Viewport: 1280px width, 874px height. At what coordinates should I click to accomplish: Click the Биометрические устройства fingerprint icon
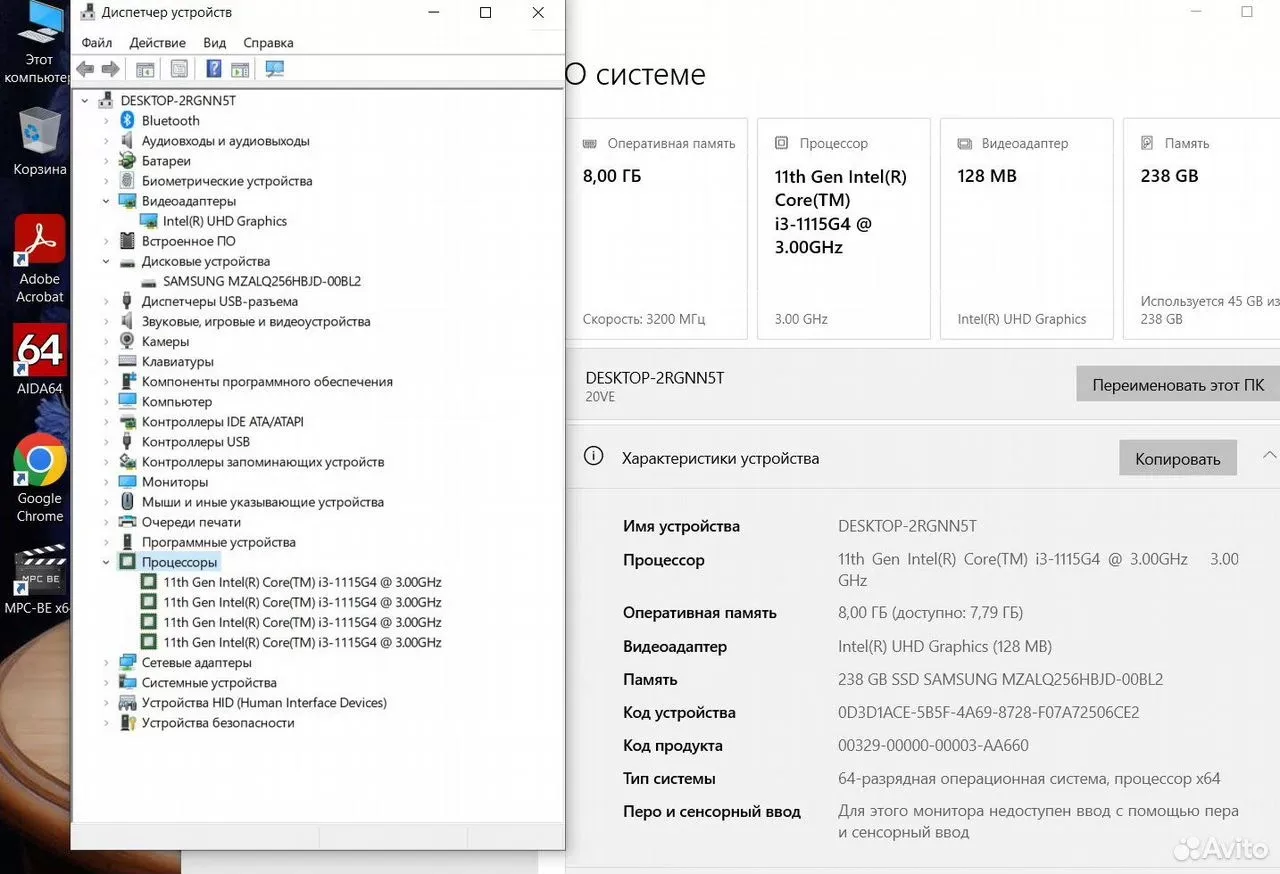[x=127, y=181]
